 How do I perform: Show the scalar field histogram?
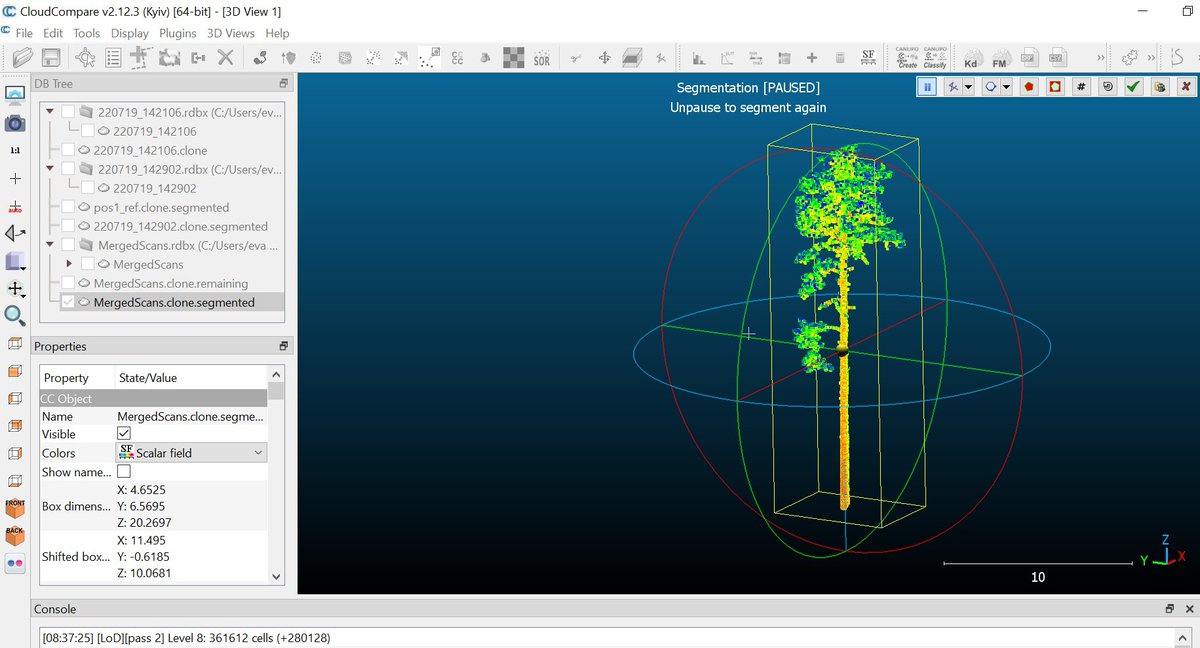click(698, 58)
